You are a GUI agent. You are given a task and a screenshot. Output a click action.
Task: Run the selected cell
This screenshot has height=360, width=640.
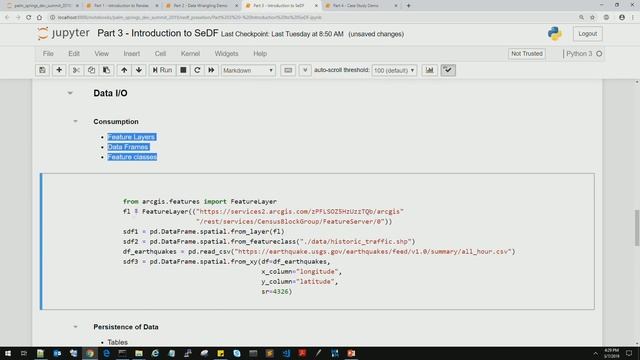tap(162, 70)
